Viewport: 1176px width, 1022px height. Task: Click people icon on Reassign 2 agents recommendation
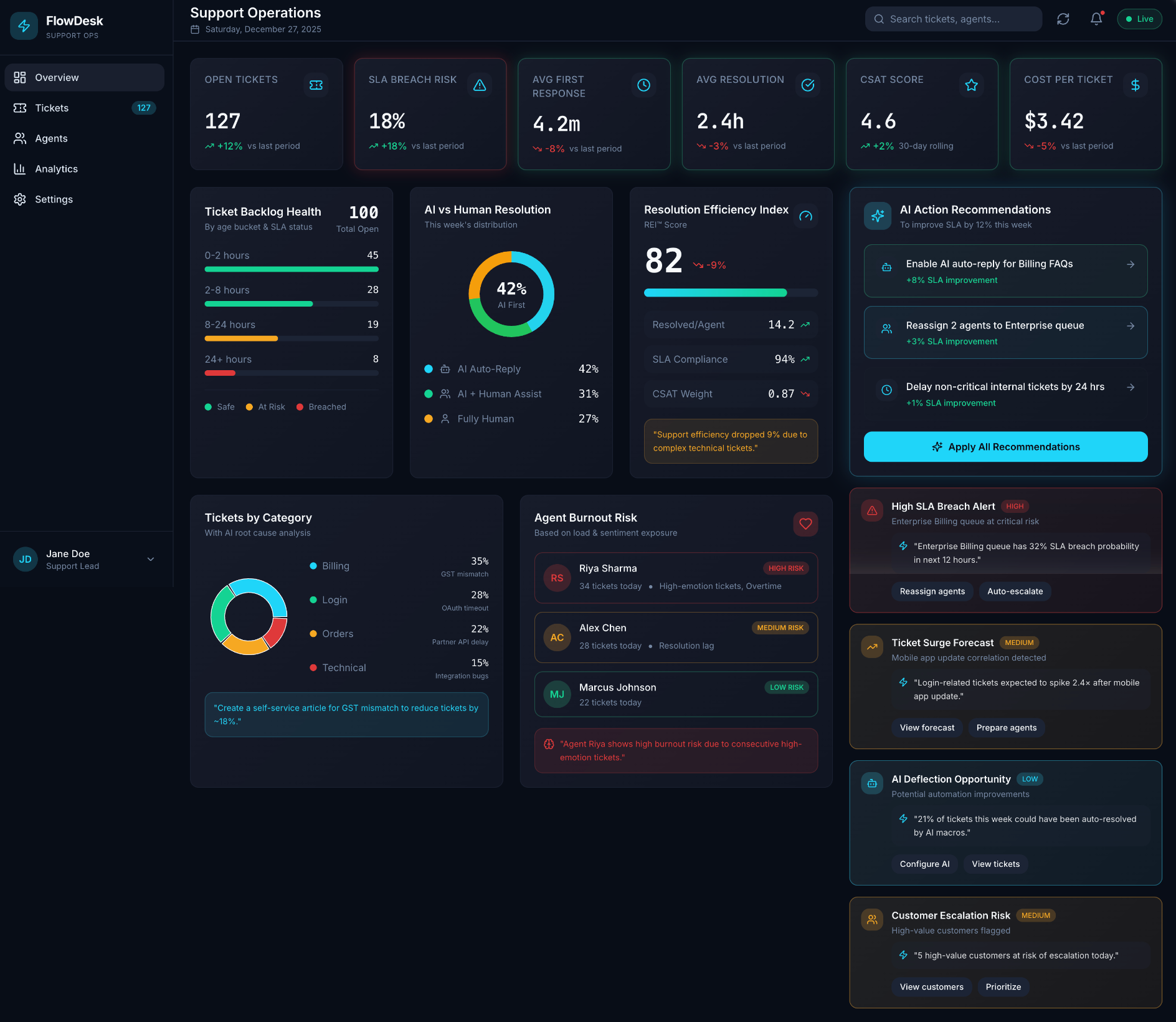pyautogui.click(x=886, y=329)
